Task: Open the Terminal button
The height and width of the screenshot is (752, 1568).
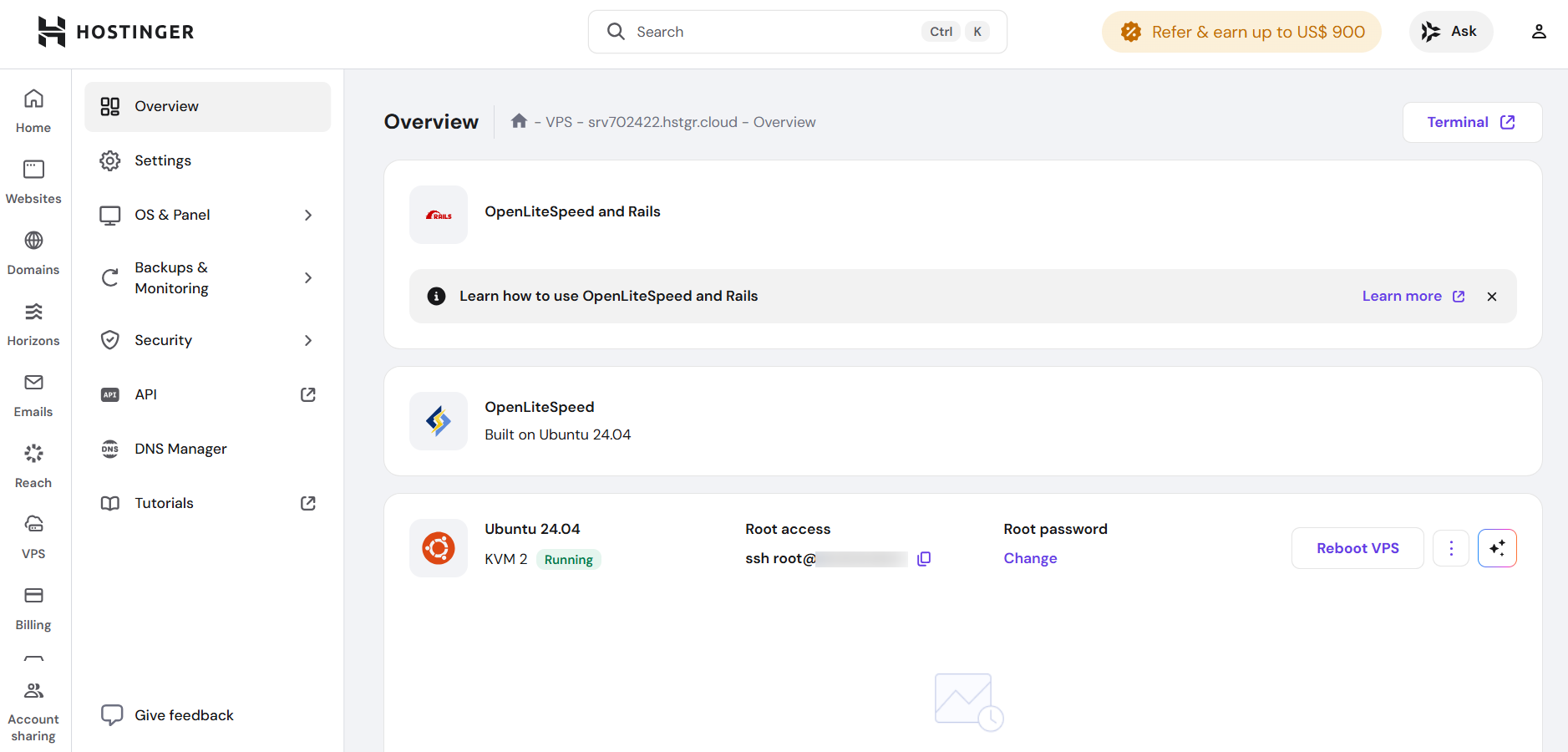Action: pos(1472,122)
